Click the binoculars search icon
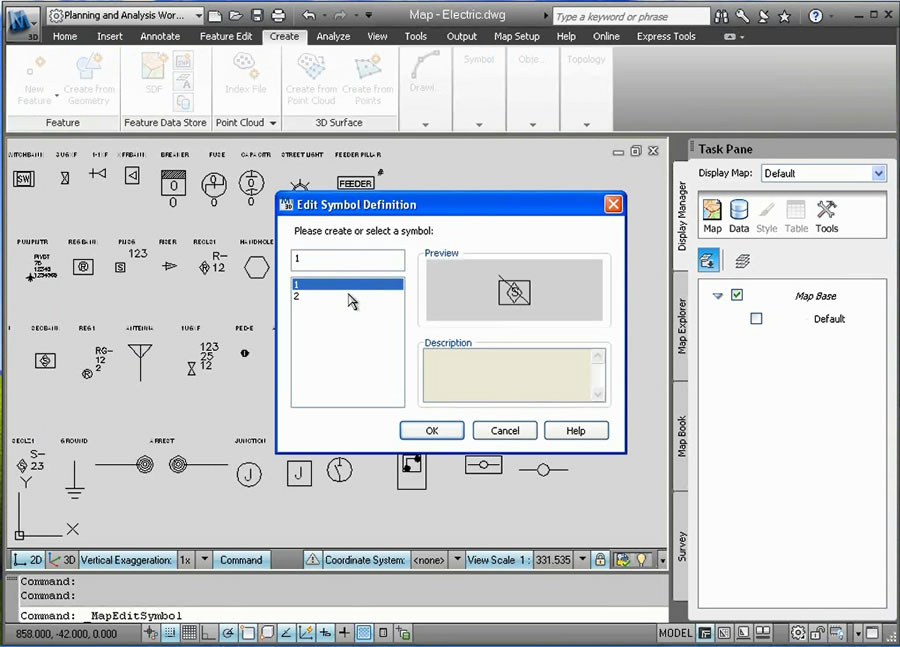The height and width of the screenshot is (647, 900). click(x=721, y=17)
